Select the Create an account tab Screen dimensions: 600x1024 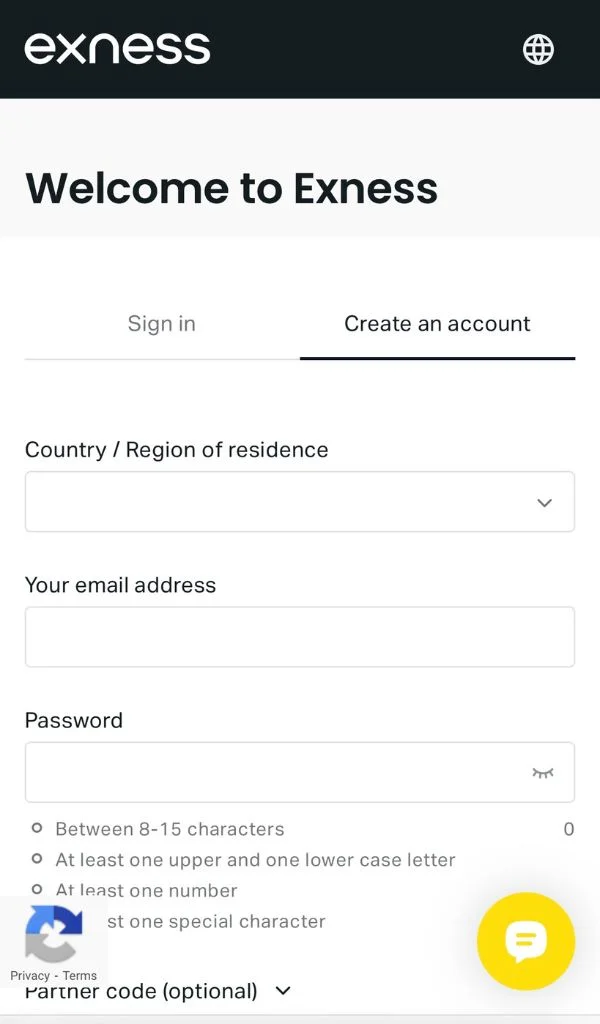[437, 323]
